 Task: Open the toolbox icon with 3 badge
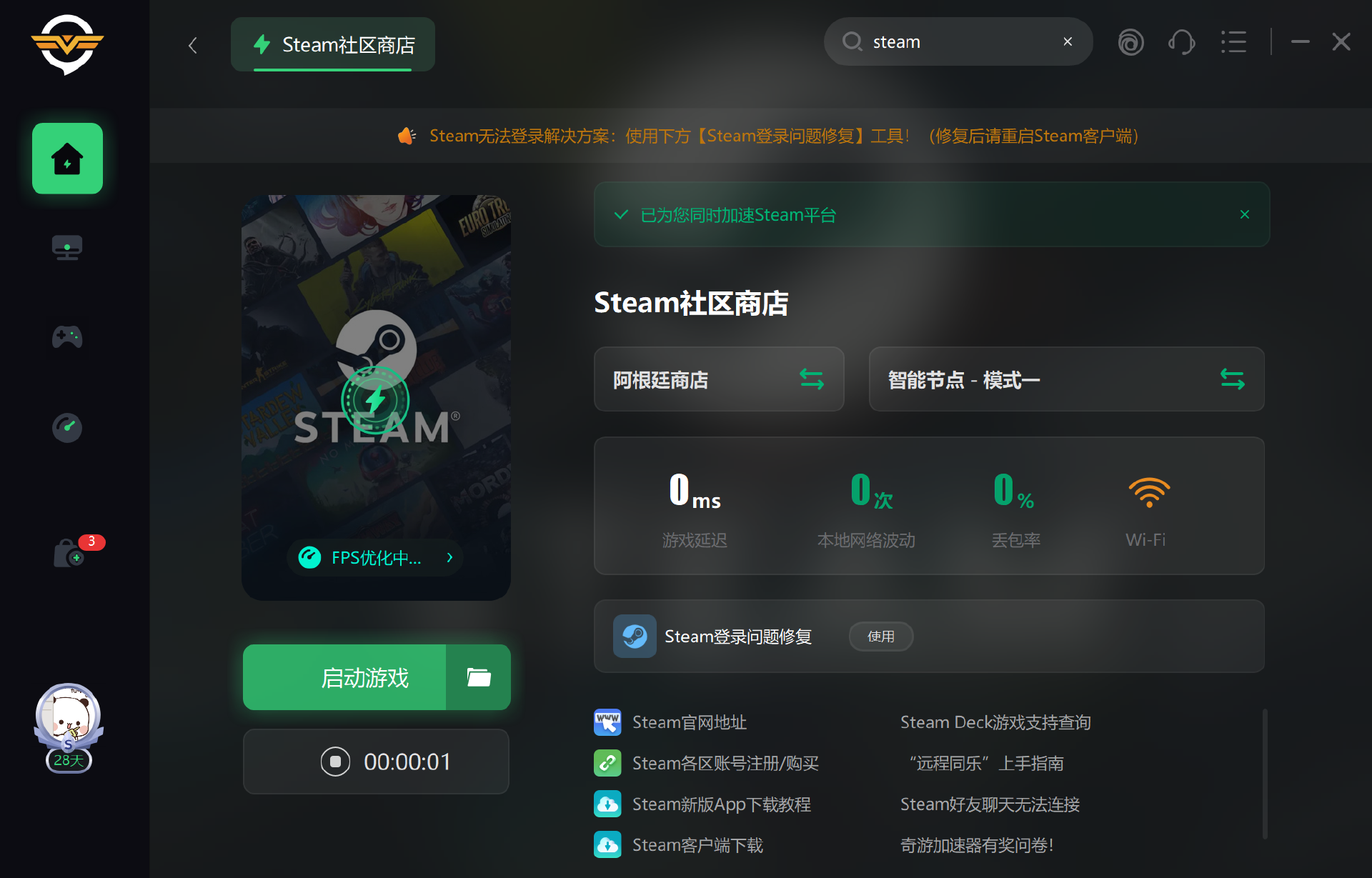pyautogui.click(x=69, y=554)
